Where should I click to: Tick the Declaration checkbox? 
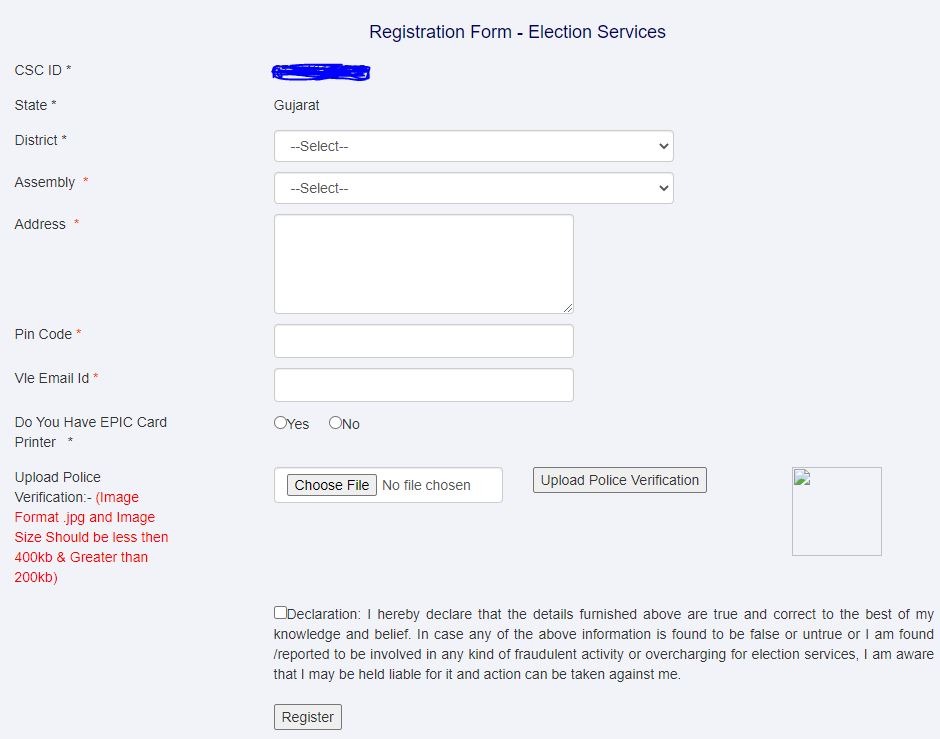click(280, 613)
